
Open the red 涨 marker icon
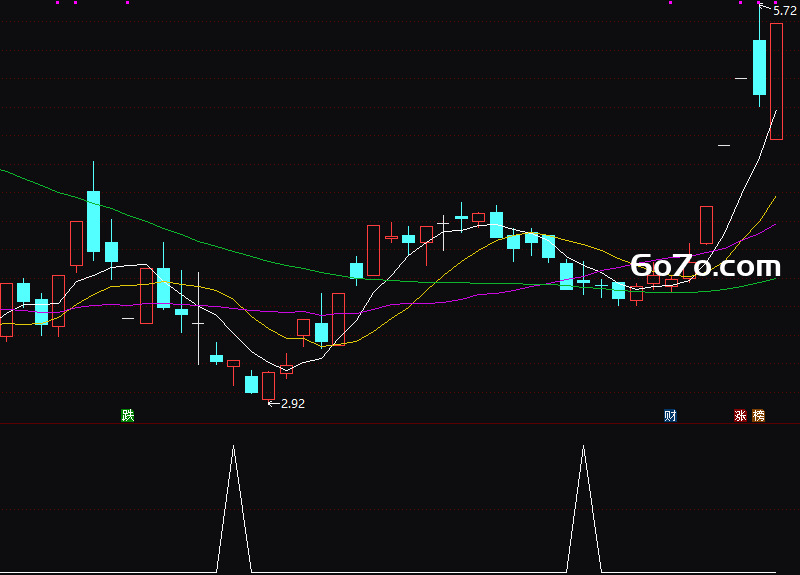coord(740,415)
